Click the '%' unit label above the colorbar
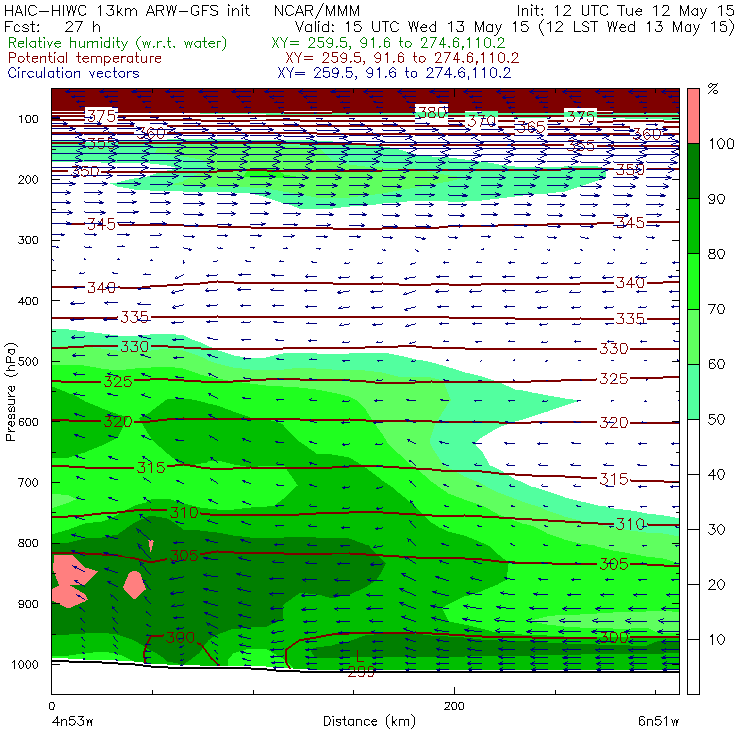 [x=713, y=89]
